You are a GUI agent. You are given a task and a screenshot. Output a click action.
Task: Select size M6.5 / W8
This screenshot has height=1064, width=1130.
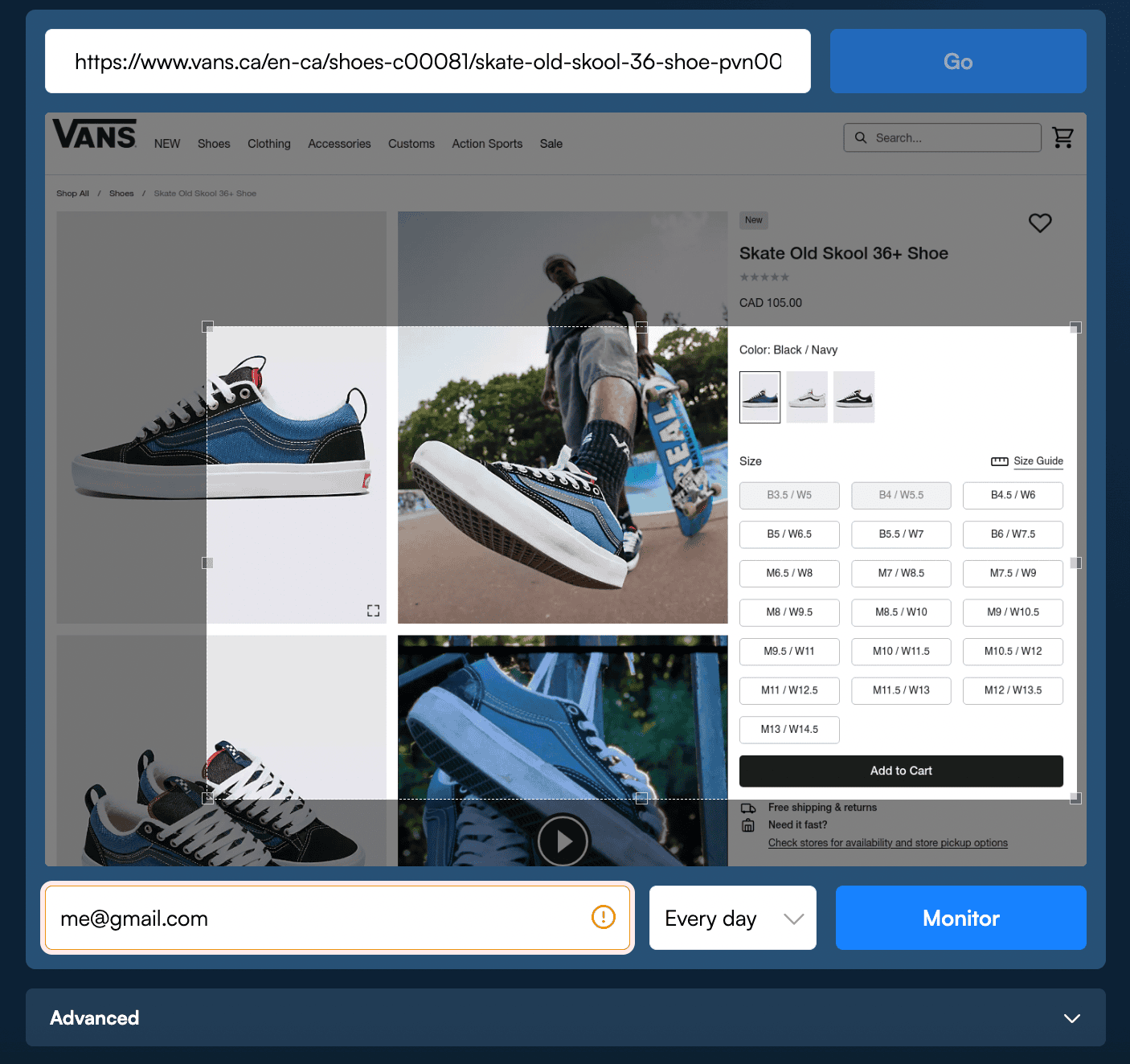pos(789,573)
